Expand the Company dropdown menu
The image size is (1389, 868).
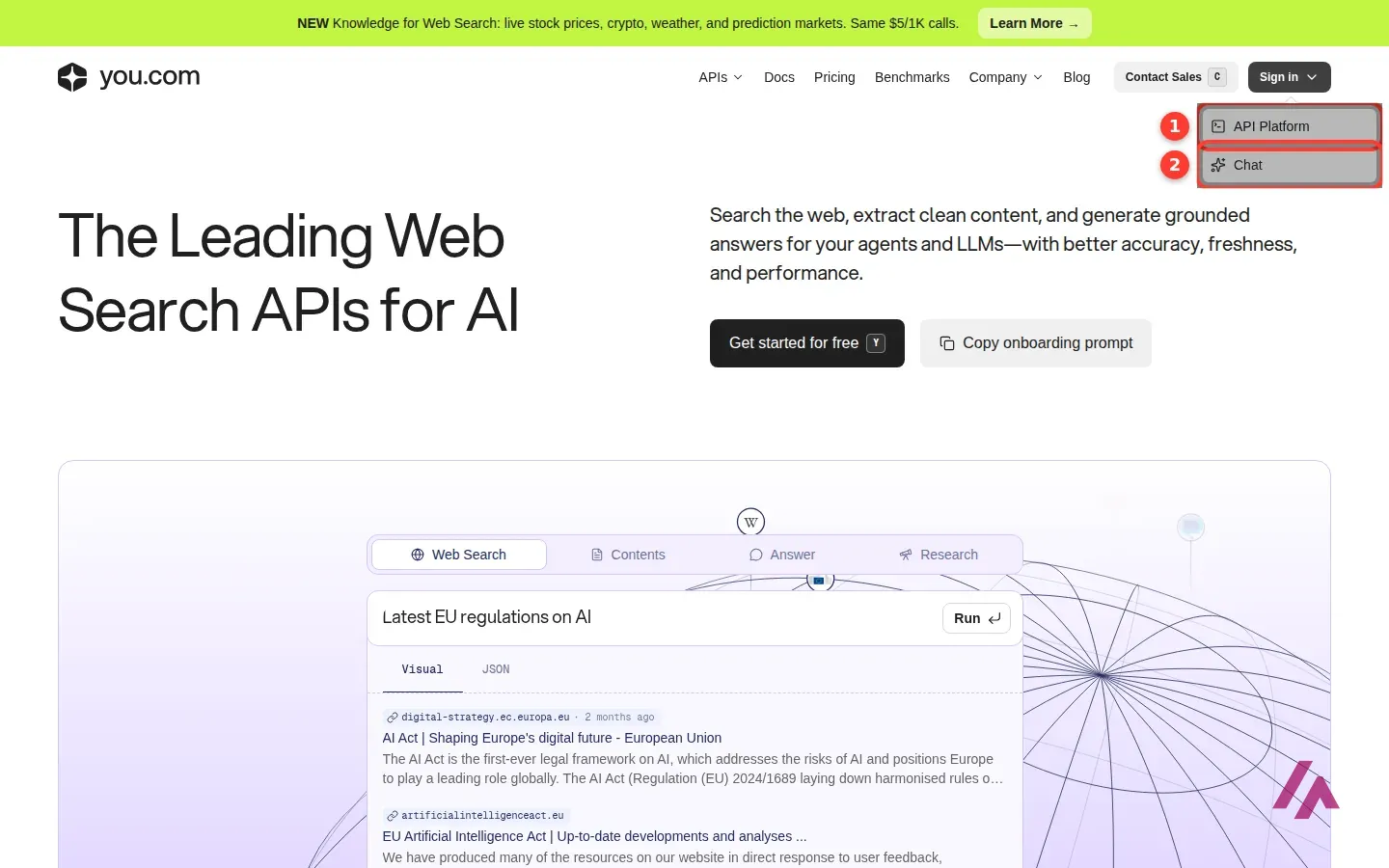click(x=1006, y=77)
